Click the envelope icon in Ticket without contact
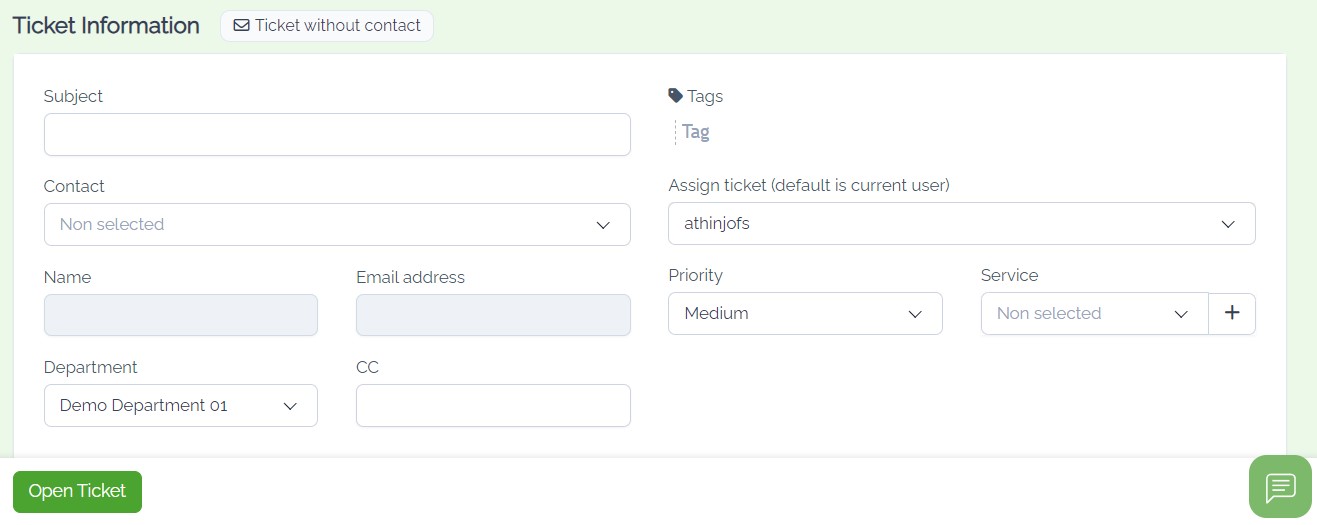 pos(241,26)
